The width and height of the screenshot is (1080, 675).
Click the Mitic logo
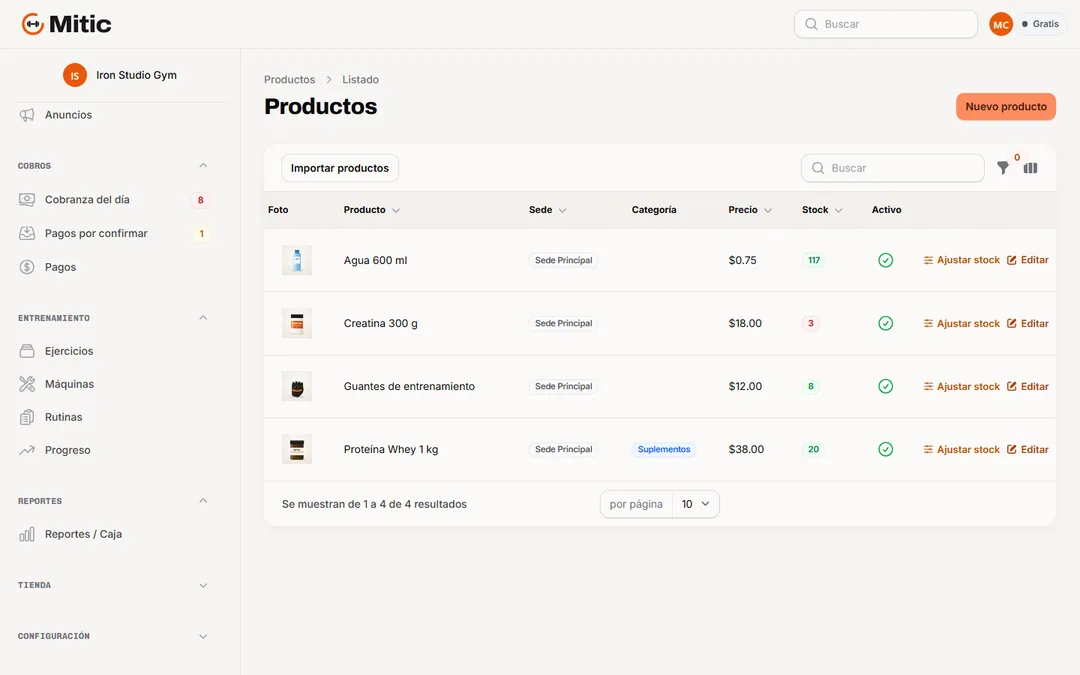(66, 24)
